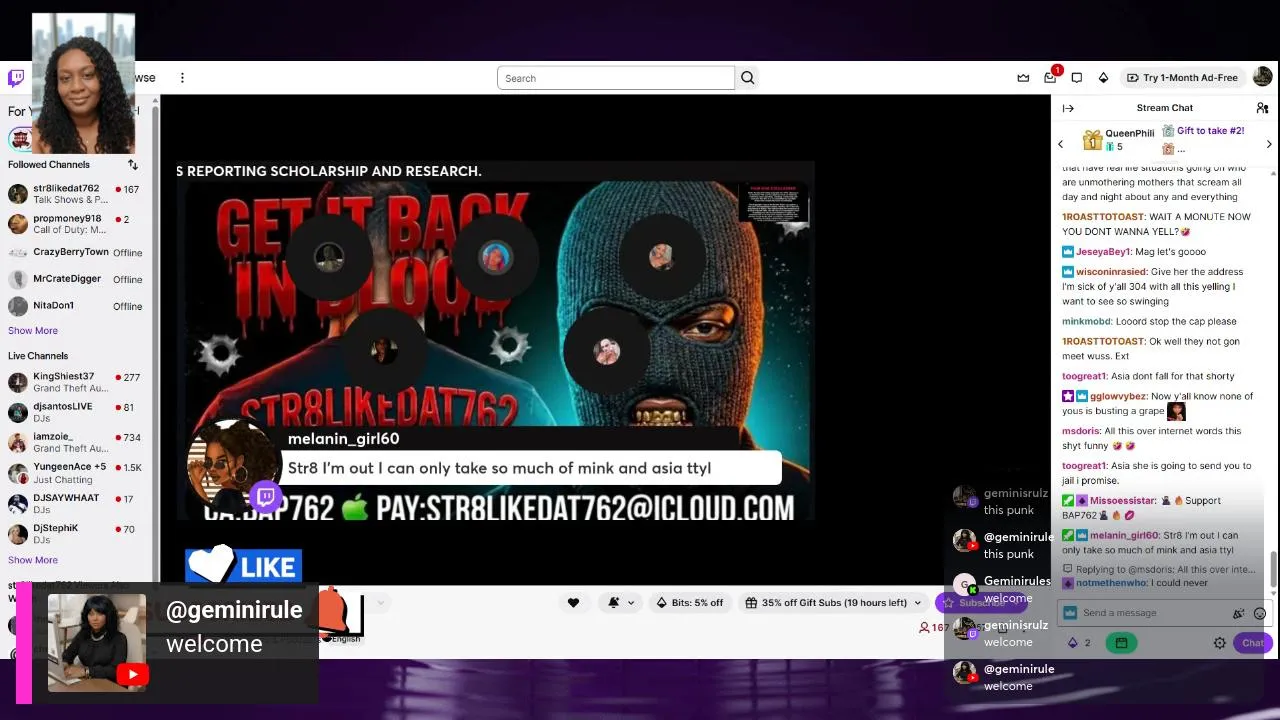The image size is (1280, 720).
Task: Click the YouTube logo on geminirule overlay
Action: point(132,675)
